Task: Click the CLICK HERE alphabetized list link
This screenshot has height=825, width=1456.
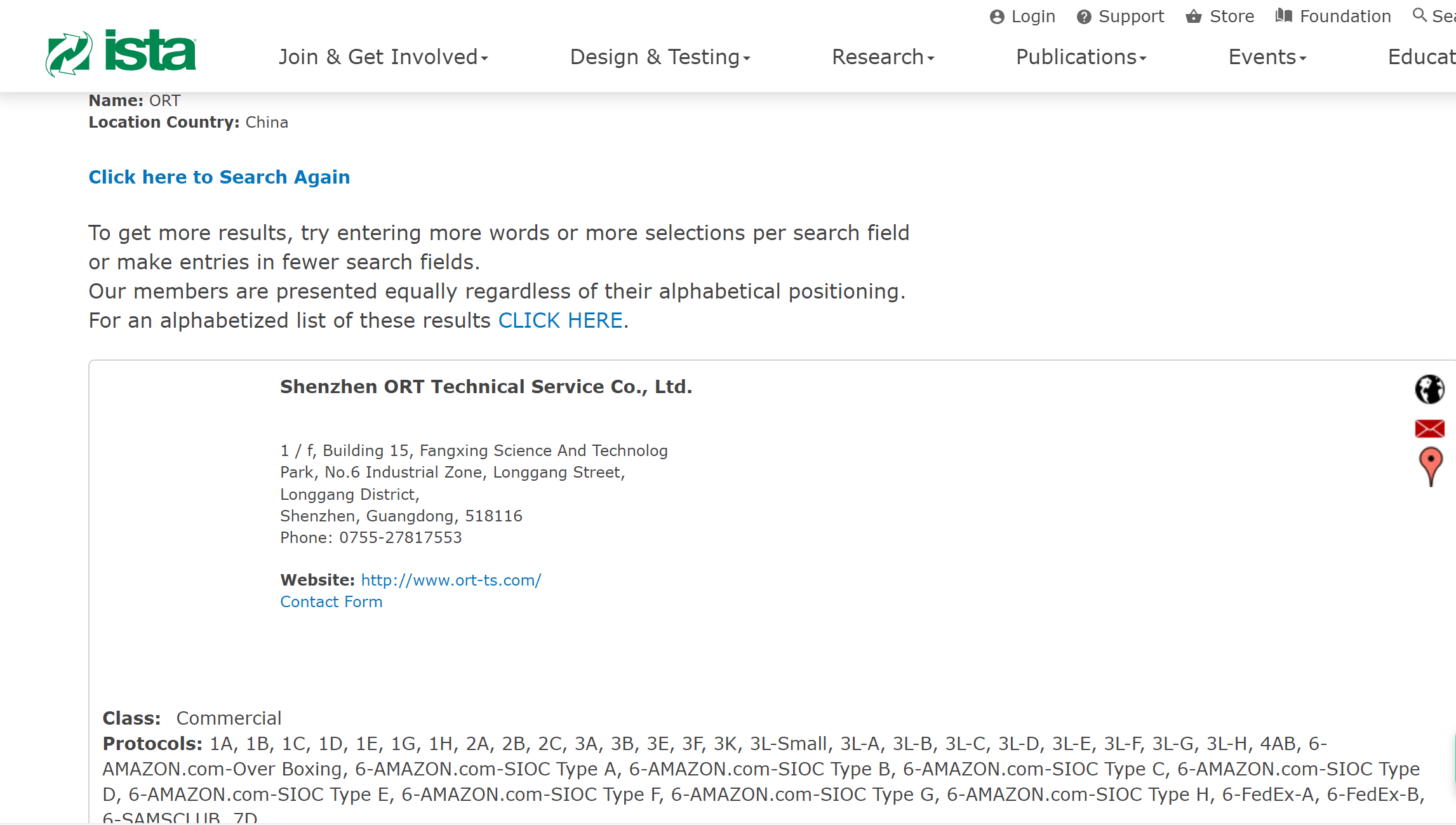Action: [x=560, y=321]
